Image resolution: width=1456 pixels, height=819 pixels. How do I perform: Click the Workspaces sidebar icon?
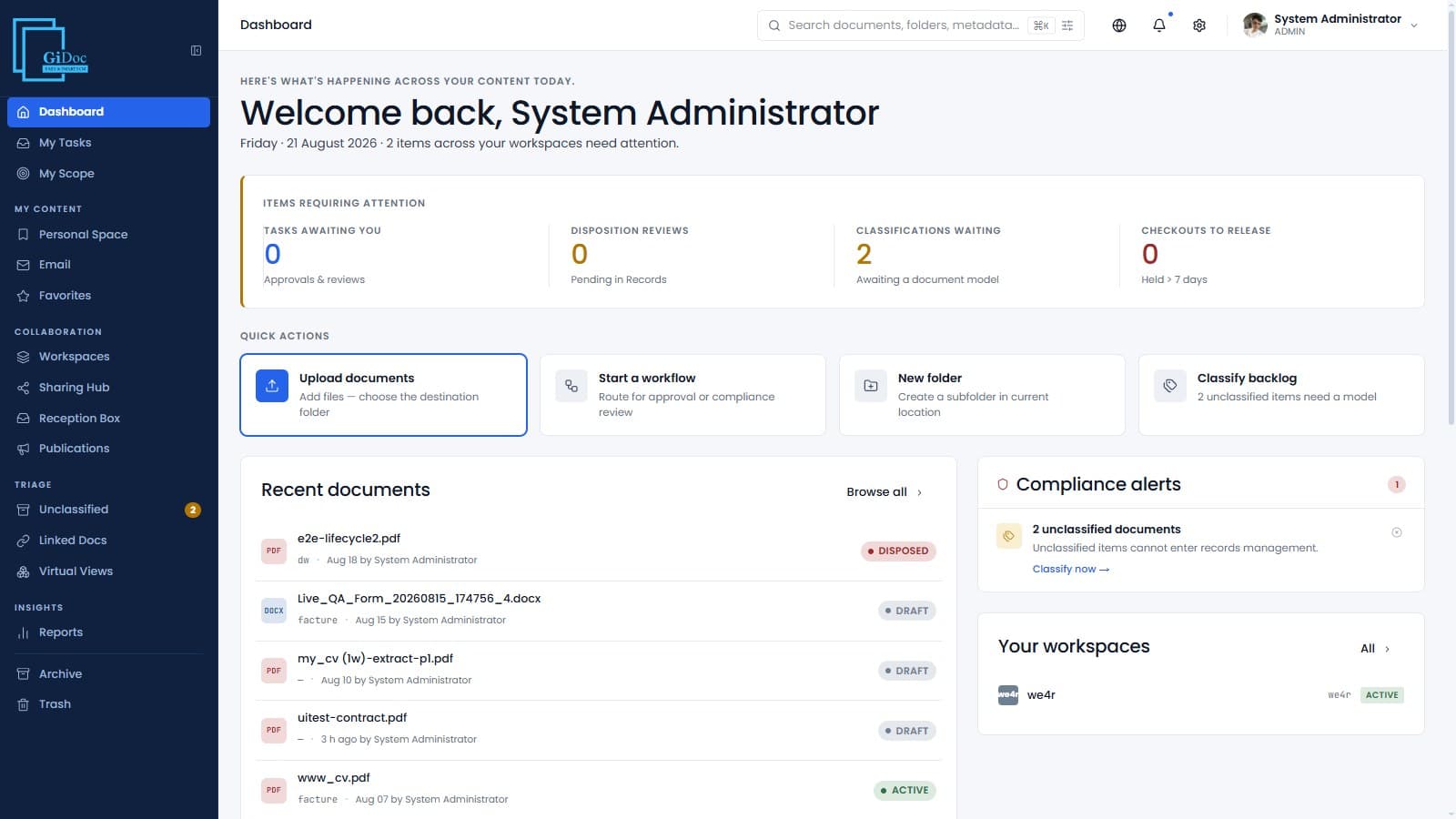pyautogui.click(x=24, y=357)
